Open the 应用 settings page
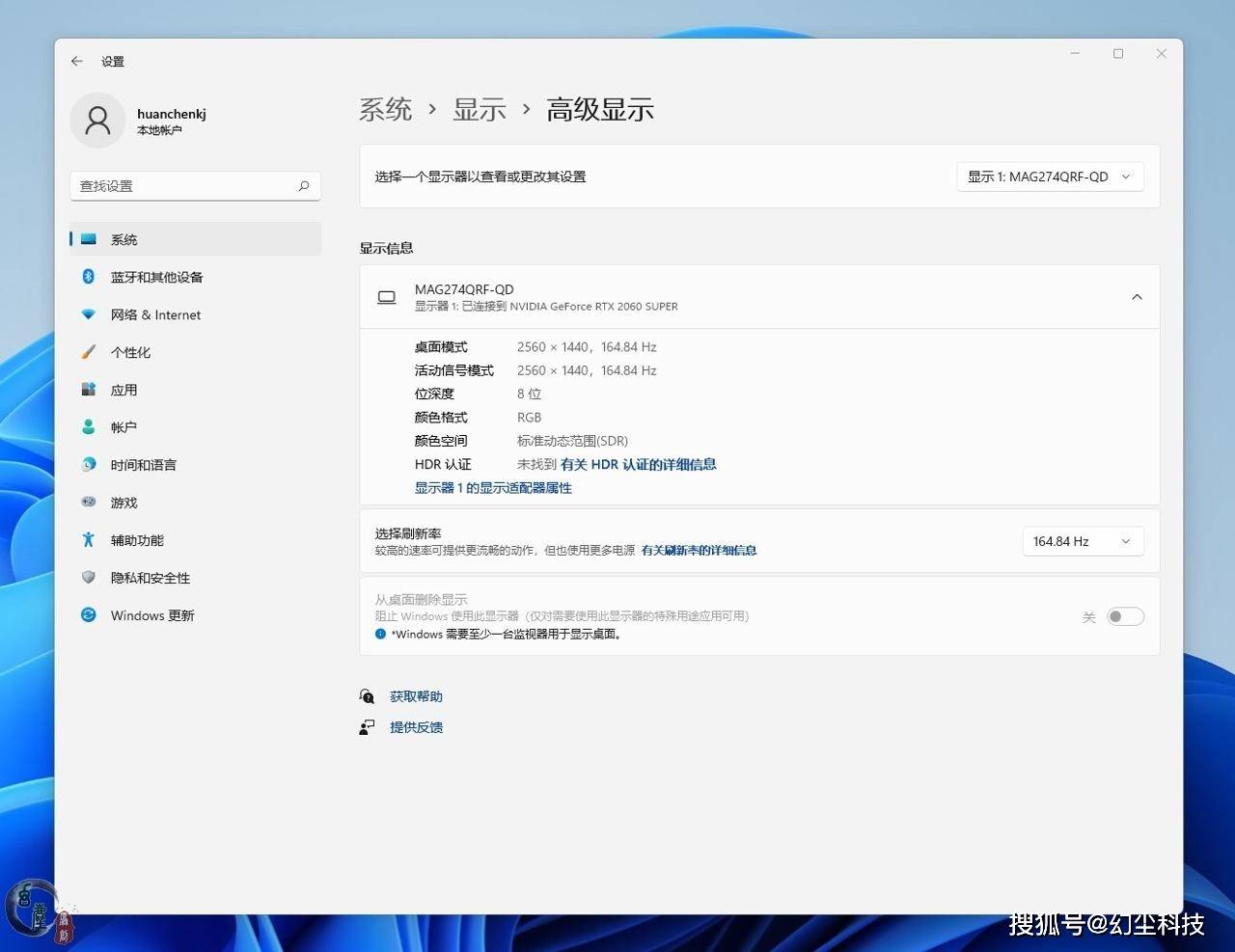This screenshot has width=1235, height=952. point(195,390)
